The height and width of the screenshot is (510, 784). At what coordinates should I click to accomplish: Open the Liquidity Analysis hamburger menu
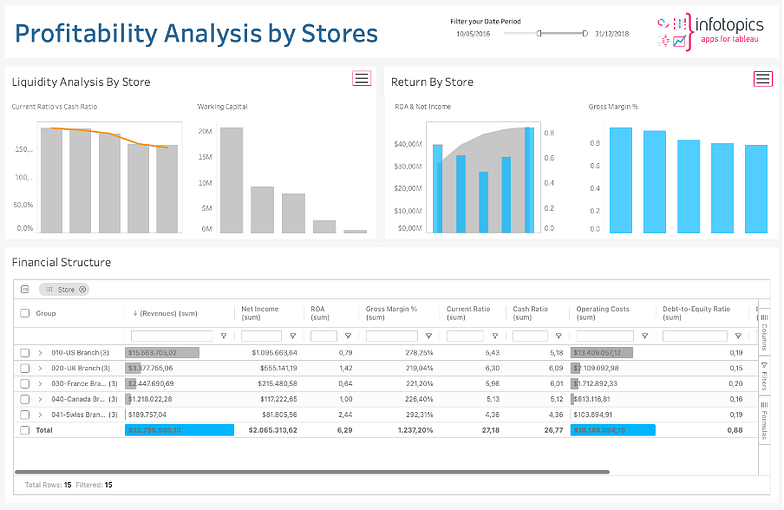[361, 78]
